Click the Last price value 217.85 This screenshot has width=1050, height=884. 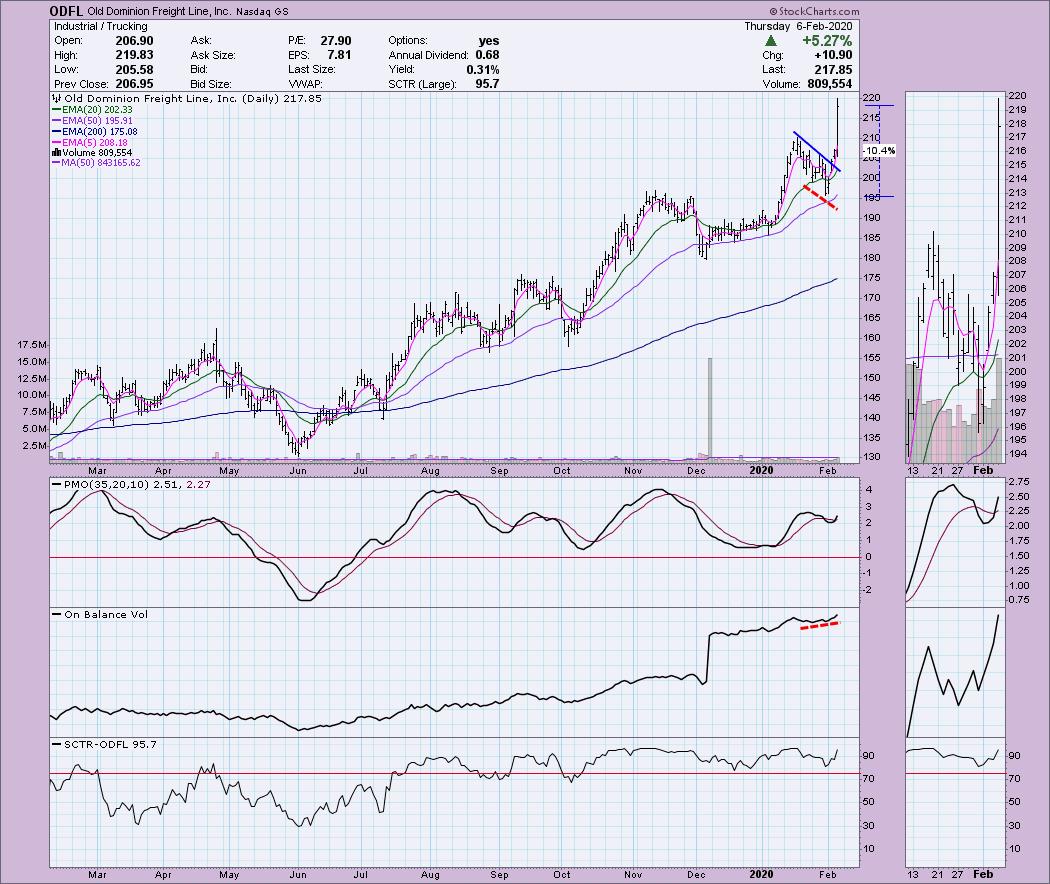pos(834,70)
